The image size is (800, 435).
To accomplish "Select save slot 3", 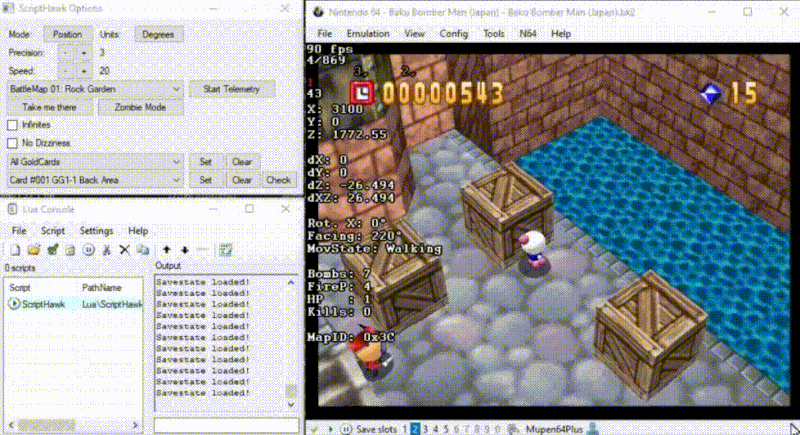I will (x=425, y=429).
